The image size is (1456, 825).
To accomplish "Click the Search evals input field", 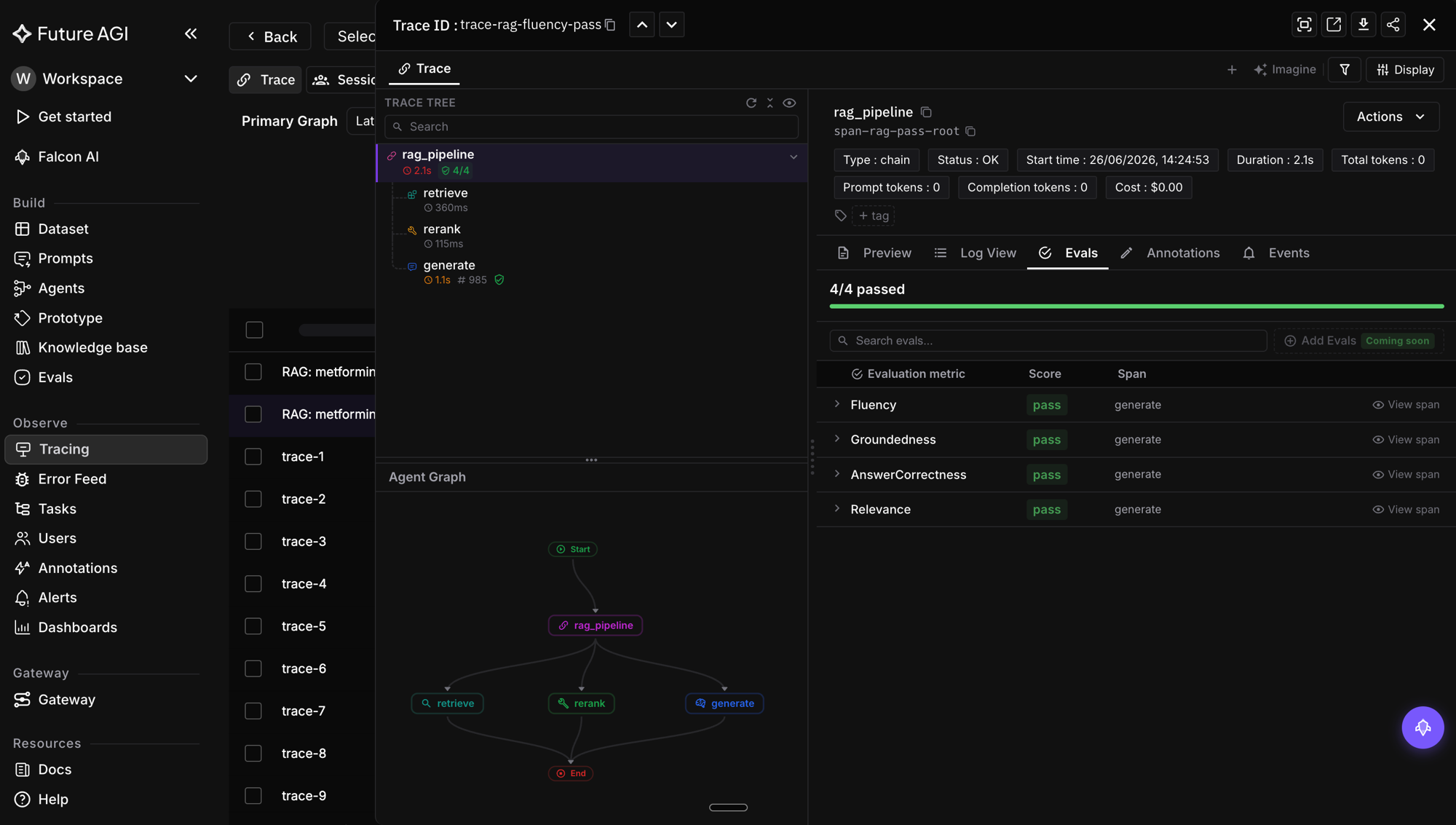I will (1048, 341).
